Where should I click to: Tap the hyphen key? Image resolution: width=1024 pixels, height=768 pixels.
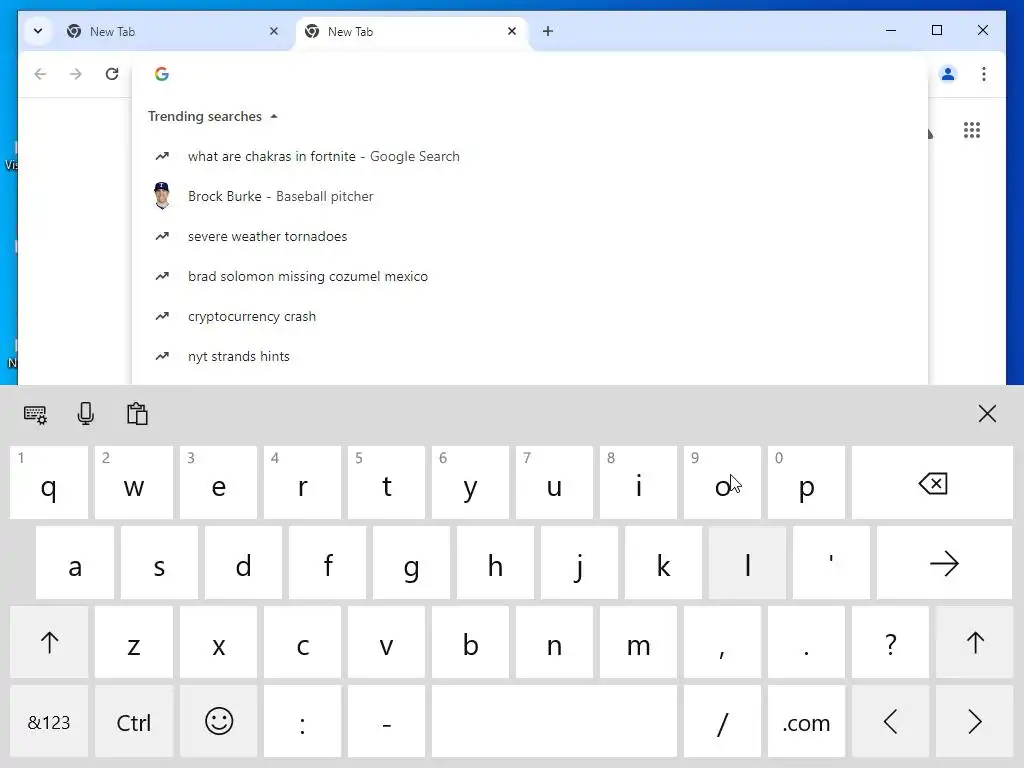387,722
